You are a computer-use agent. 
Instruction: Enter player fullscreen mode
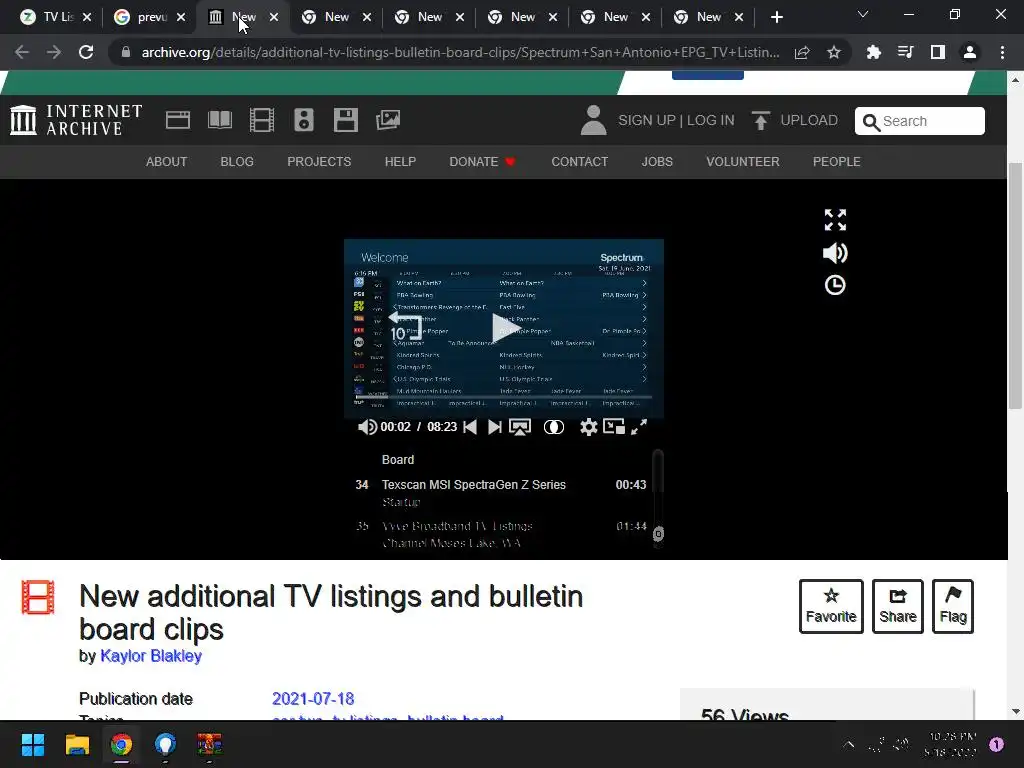[639, 426]
